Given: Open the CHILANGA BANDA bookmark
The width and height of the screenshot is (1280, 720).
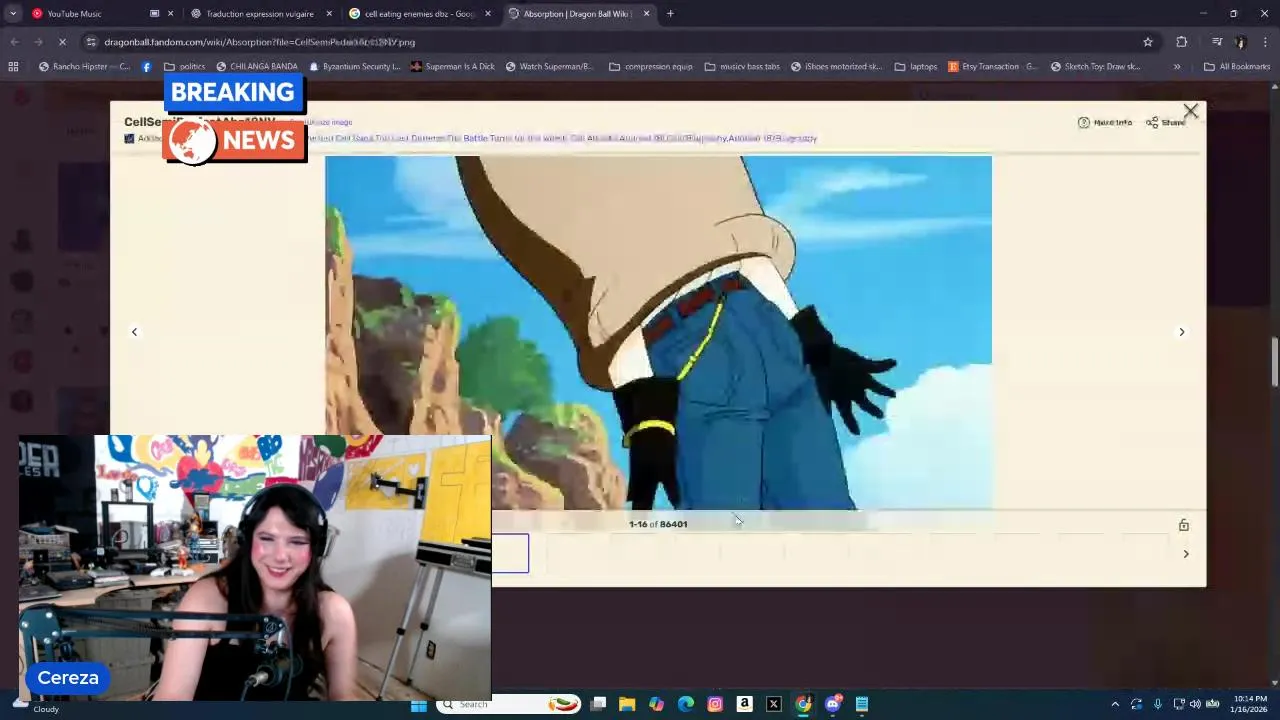Looking at the screenshot, I should [x=255, y=67].
